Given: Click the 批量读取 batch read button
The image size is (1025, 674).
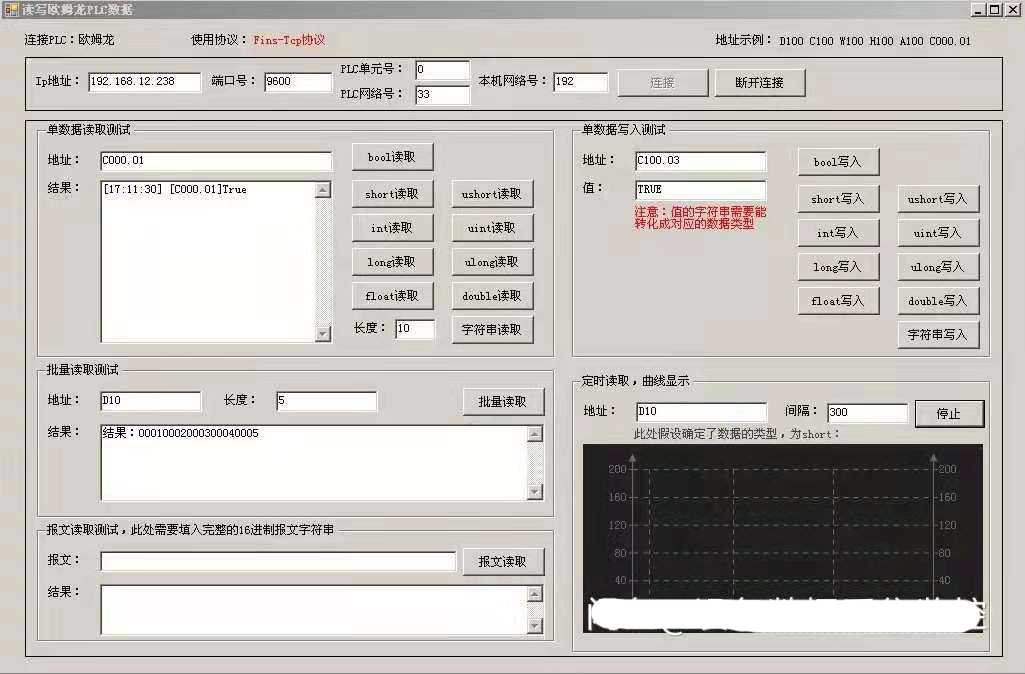Looking at the screenshot, I should pos(503,402).
